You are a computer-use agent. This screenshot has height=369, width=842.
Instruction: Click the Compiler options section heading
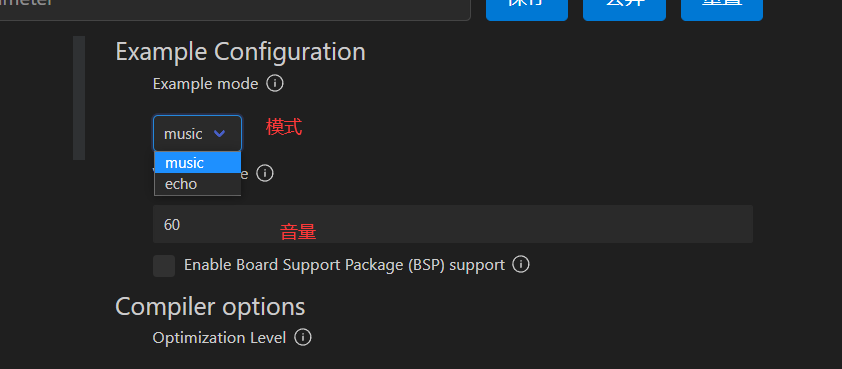pyautogui.click(x=210, y=307)
